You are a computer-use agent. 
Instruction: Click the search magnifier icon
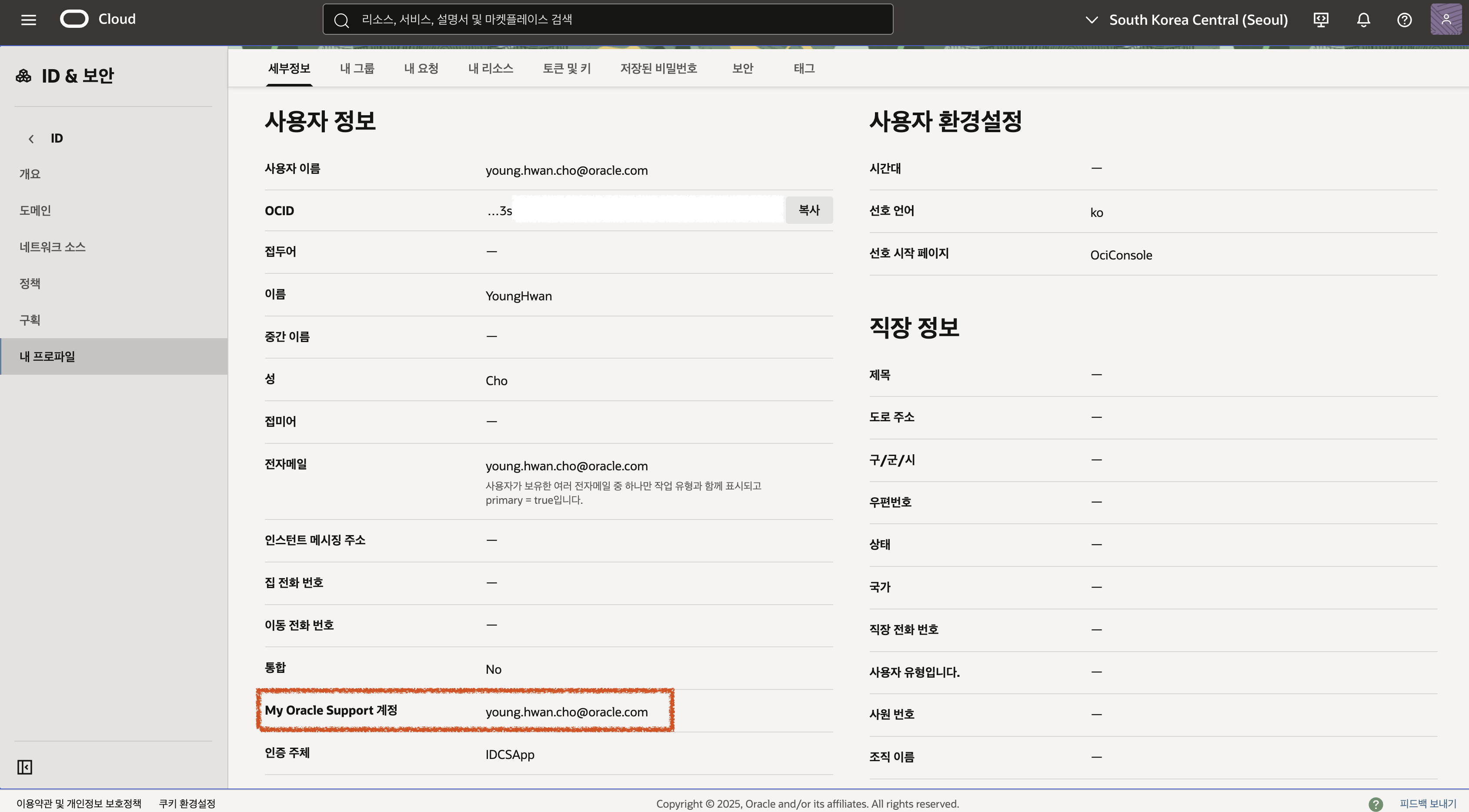341,20
